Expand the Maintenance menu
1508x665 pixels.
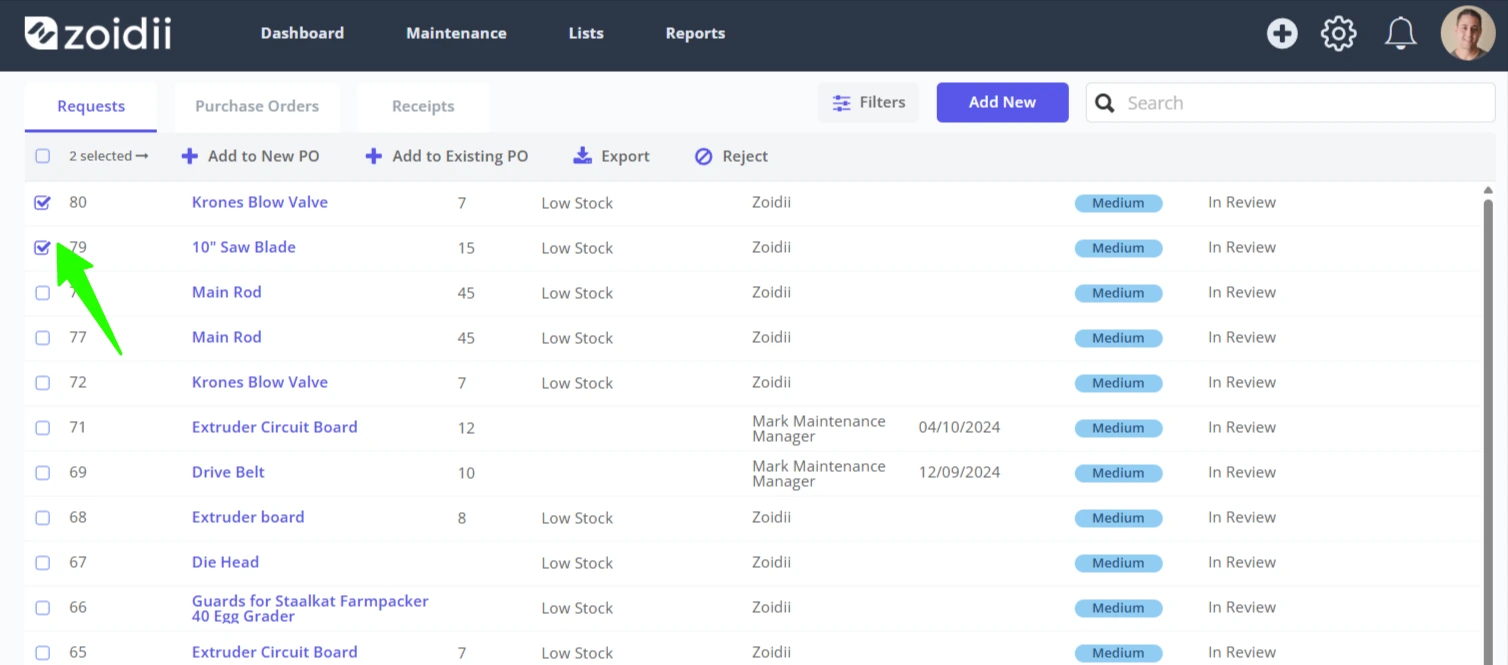456,33
